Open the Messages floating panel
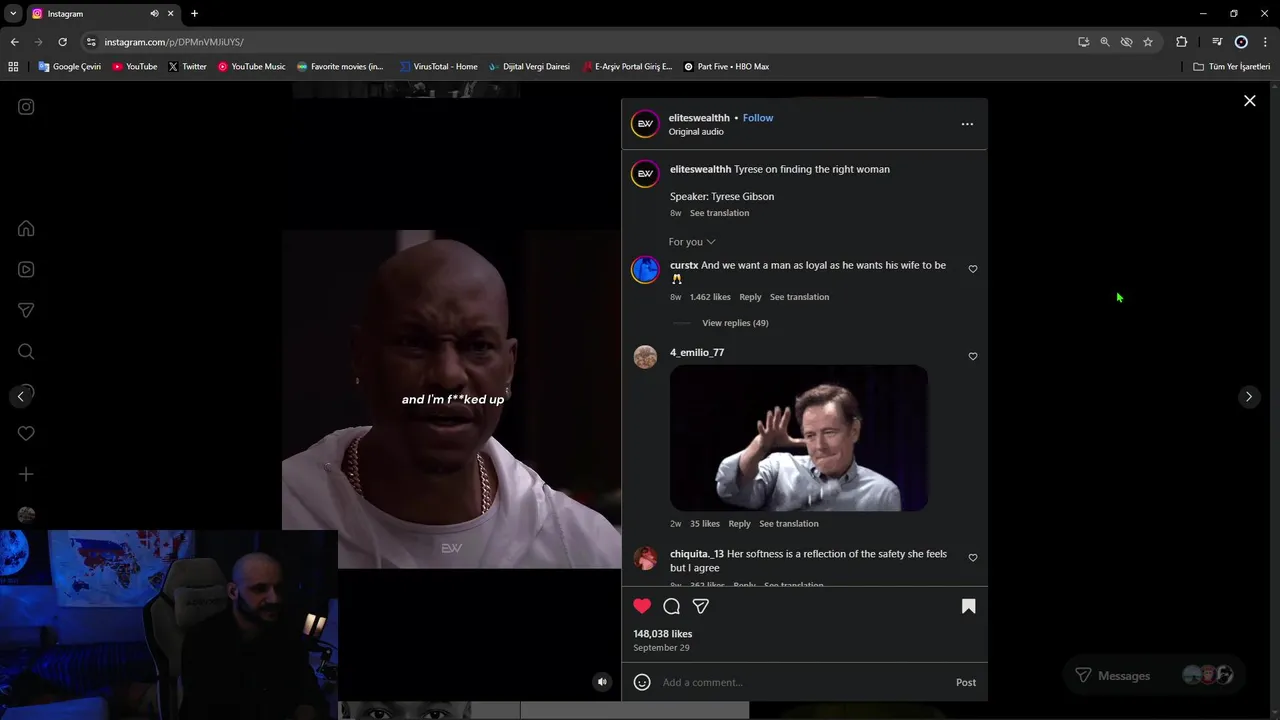 [x=1153, y=676]
